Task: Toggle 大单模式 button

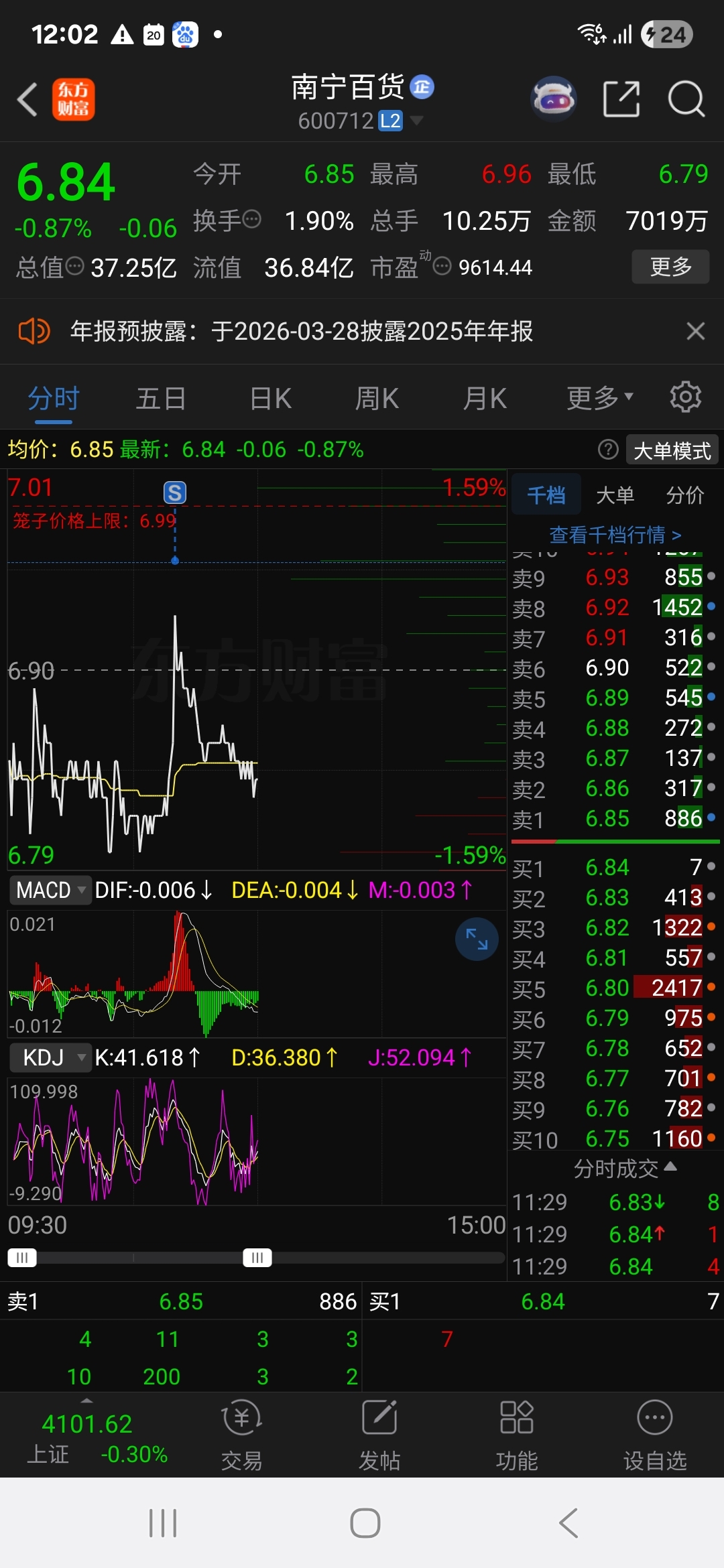Action: click(x=672, y=450)
